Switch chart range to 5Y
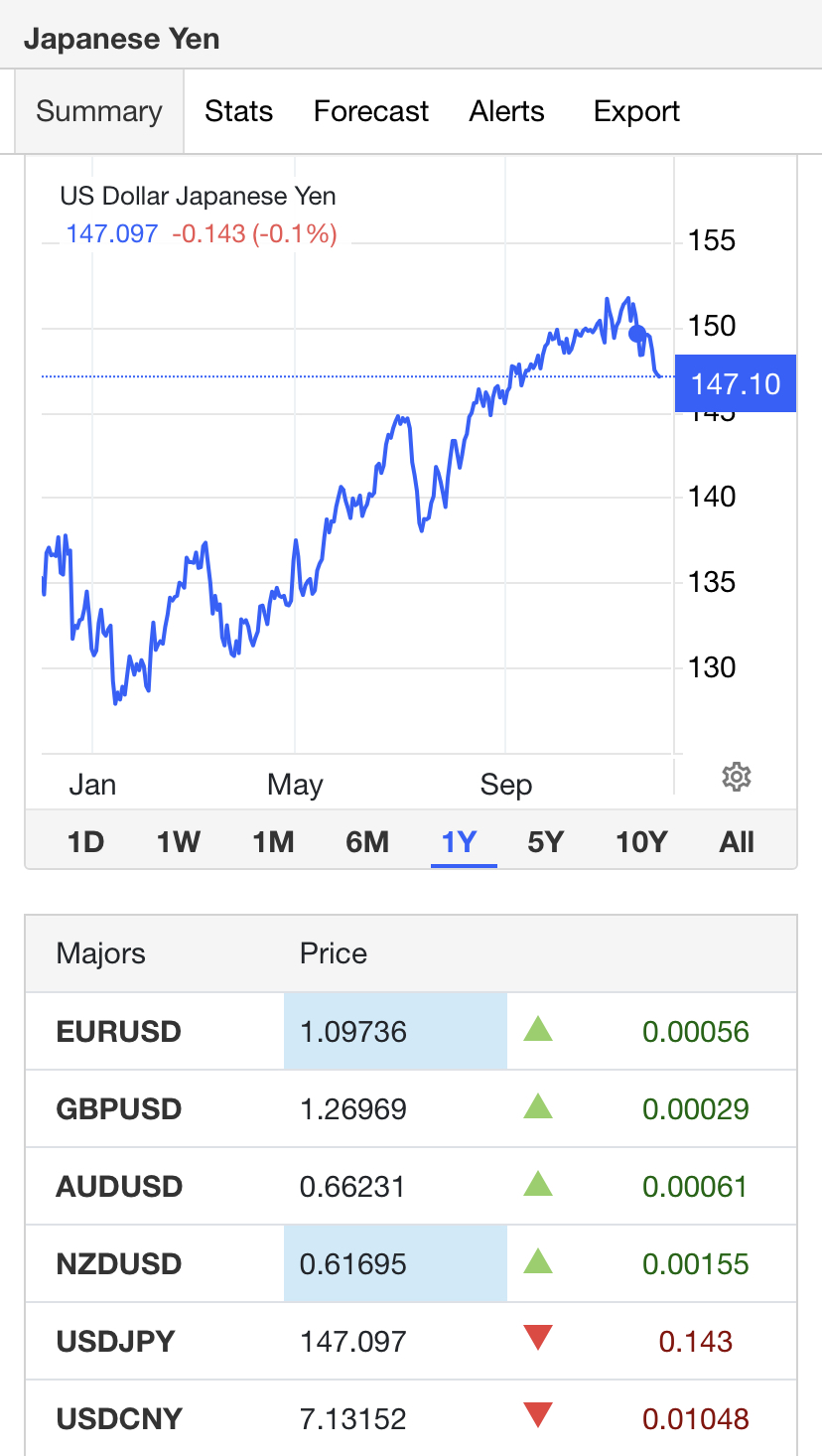The width and height of the screenshot is (822, 1456). click(546, 842)
